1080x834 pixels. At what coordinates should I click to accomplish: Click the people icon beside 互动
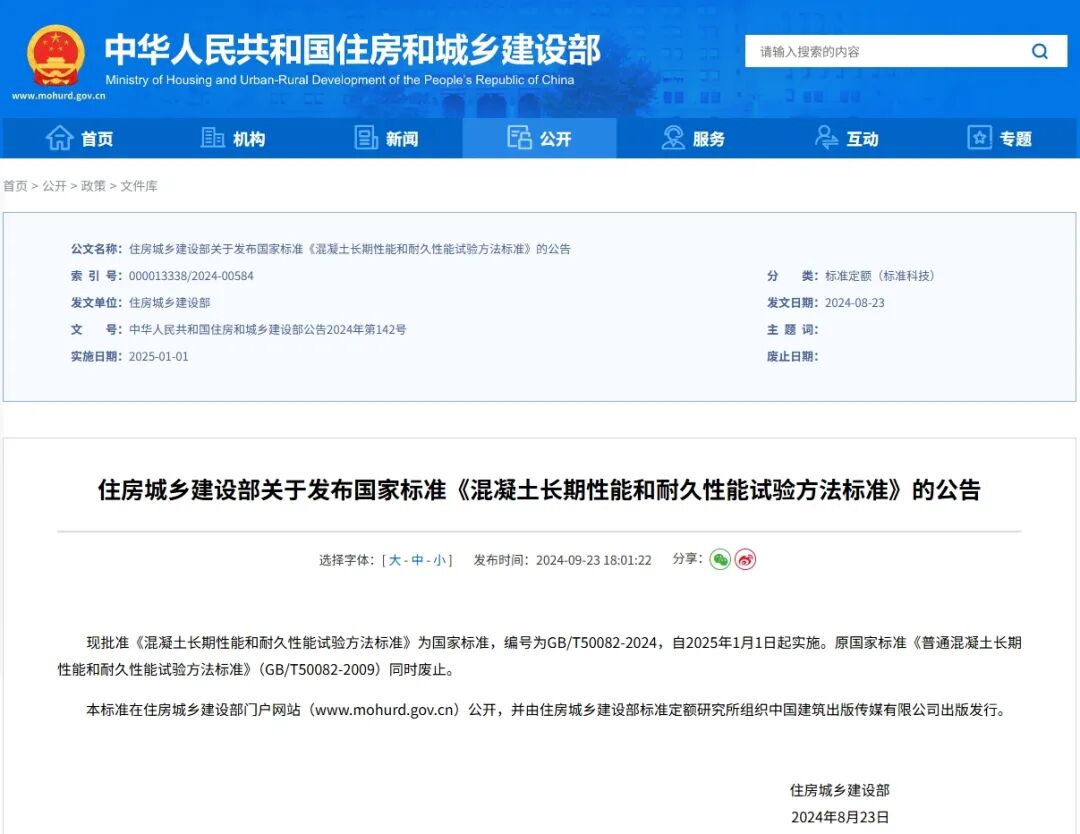point(826,138)
